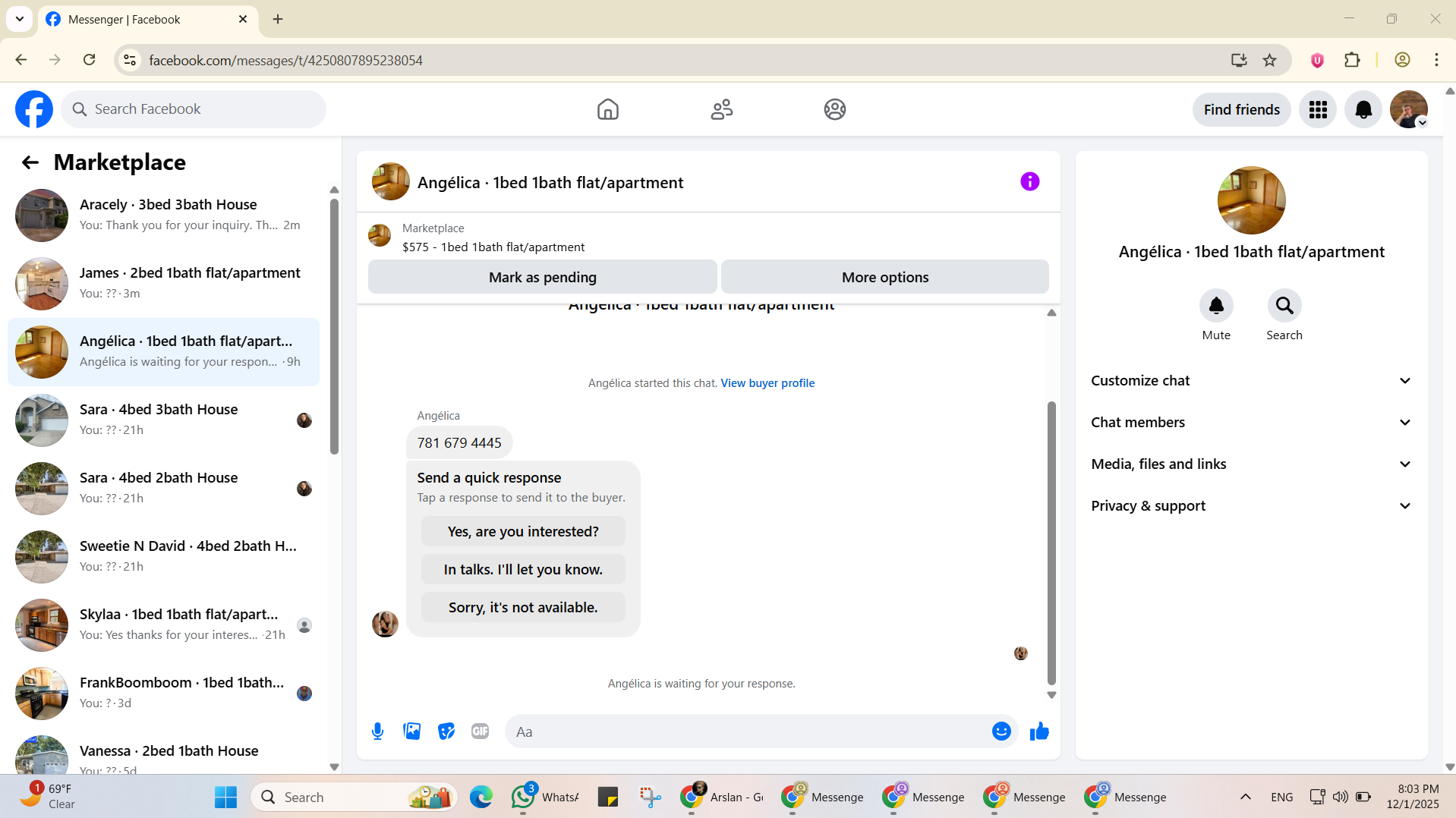This screenshot has height=818, width=1456.
Task: Expand Media, files and links section
Action: [1251, 464]
